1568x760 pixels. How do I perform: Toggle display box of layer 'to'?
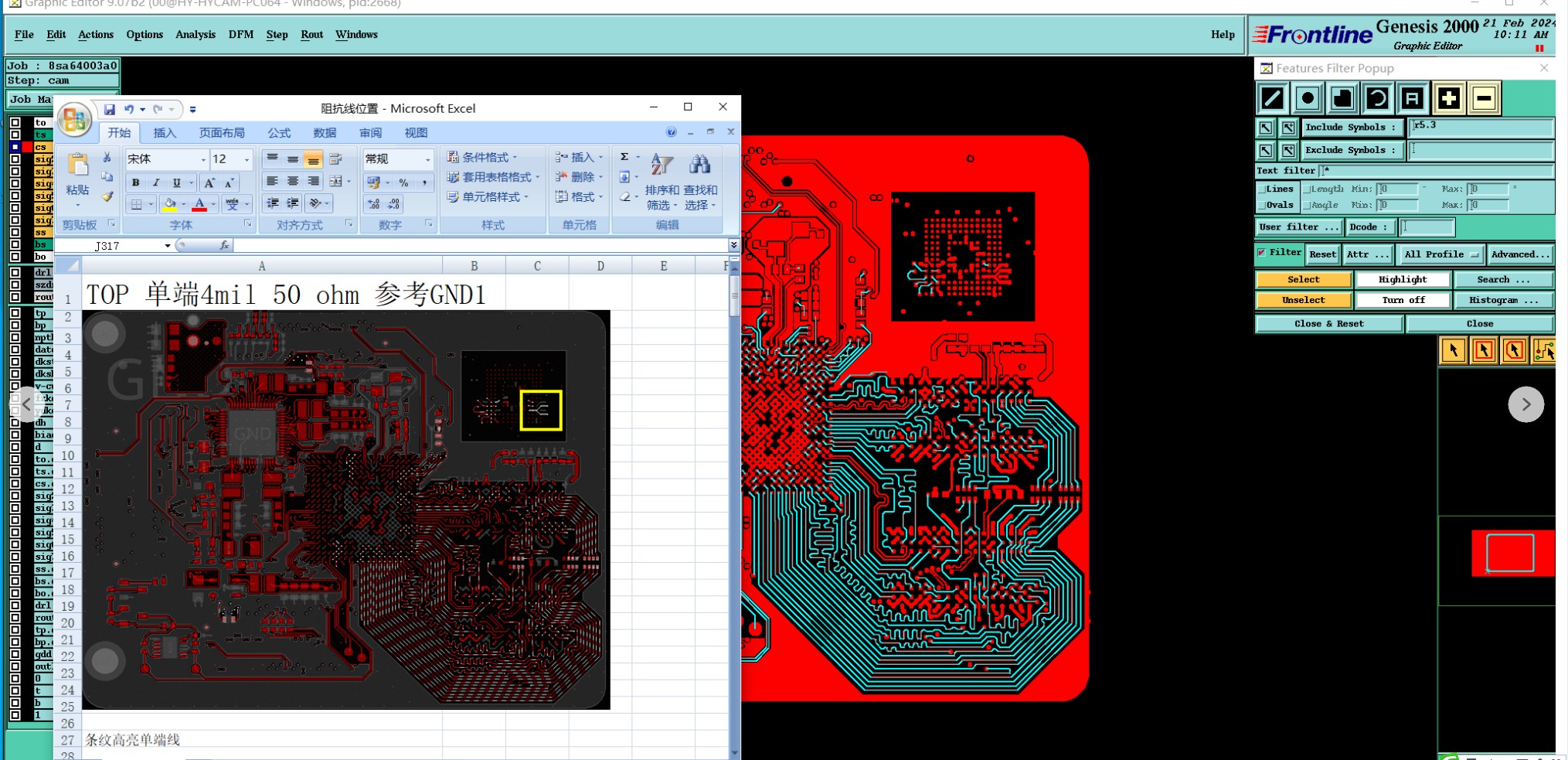point(15,122)
